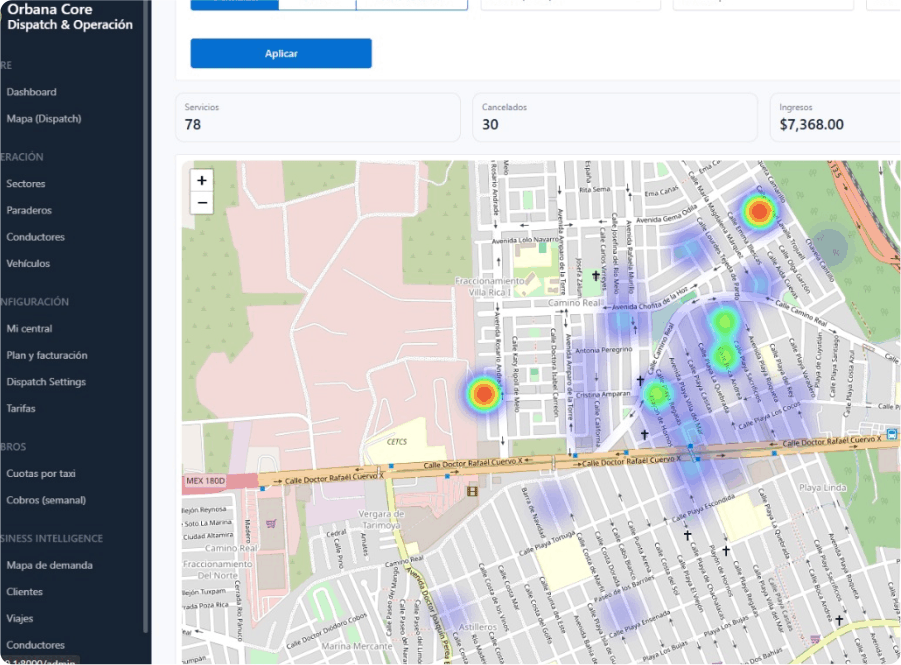Open the Sectores section
The width and height of the screenshot is (901, 665).
pos(26,184)
